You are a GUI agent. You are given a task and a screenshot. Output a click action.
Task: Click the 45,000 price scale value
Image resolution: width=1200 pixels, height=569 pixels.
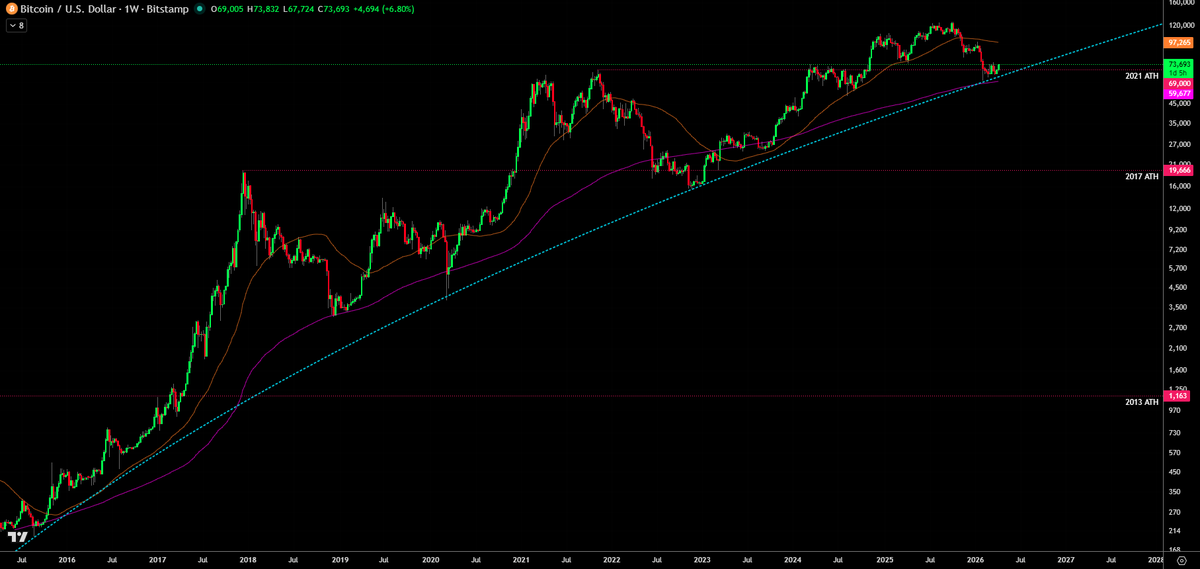point(1179,103)
